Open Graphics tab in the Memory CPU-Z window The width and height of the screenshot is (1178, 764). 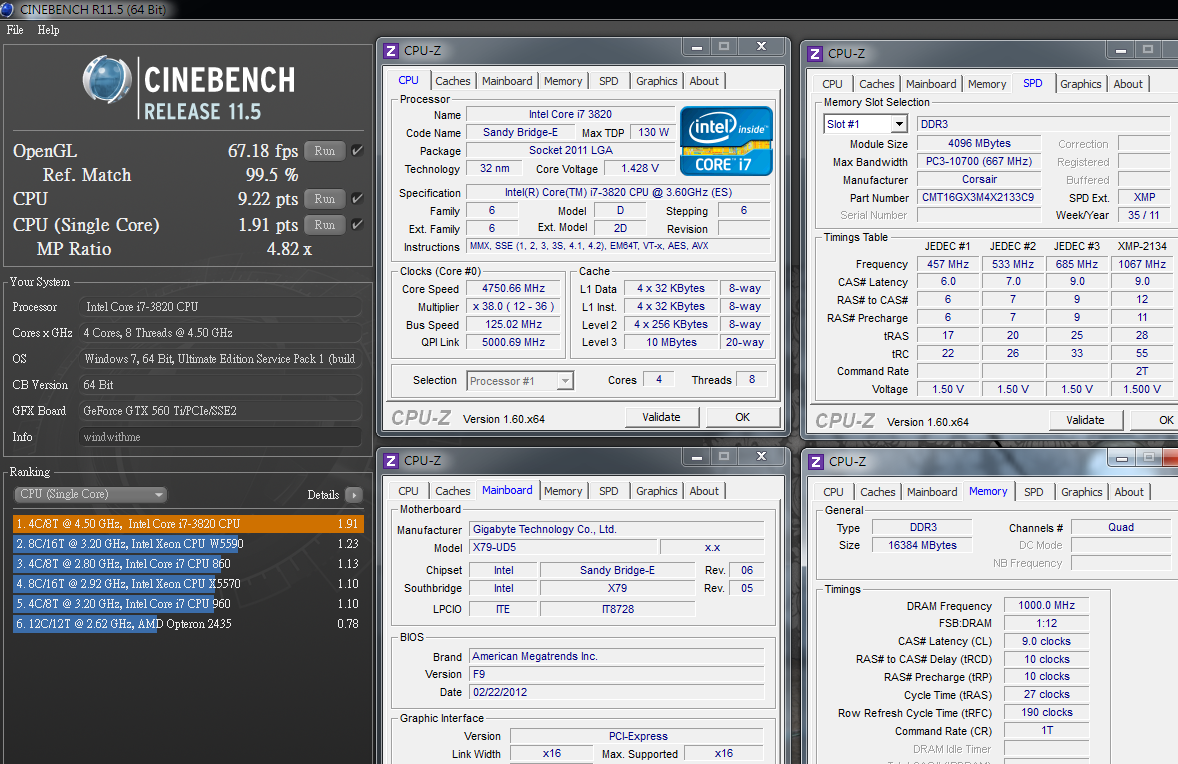pyautogui.click(x=1082, y=492)
